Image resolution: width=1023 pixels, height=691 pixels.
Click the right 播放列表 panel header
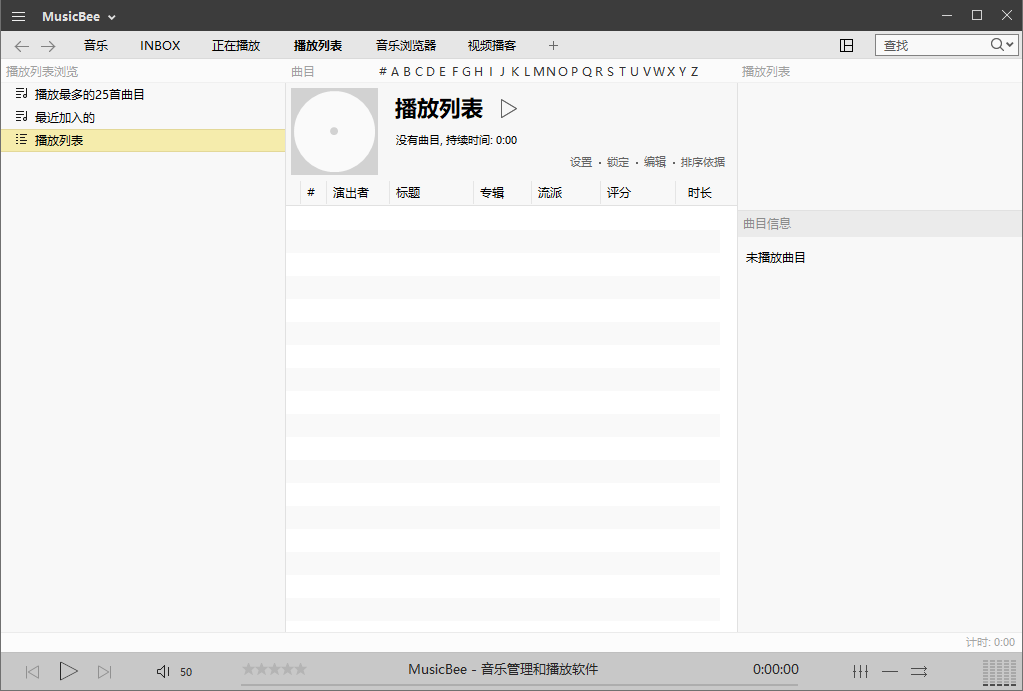pos(766,72)
